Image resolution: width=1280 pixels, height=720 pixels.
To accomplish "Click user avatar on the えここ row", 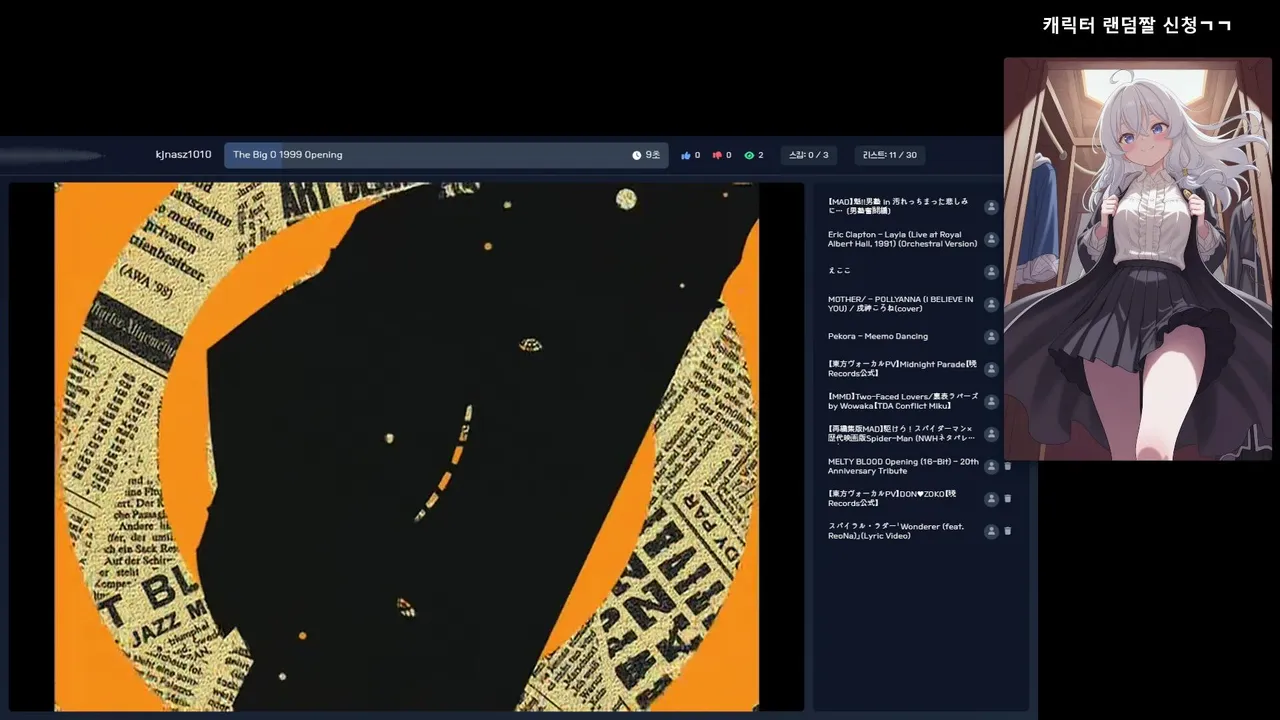I will (991, 272).
